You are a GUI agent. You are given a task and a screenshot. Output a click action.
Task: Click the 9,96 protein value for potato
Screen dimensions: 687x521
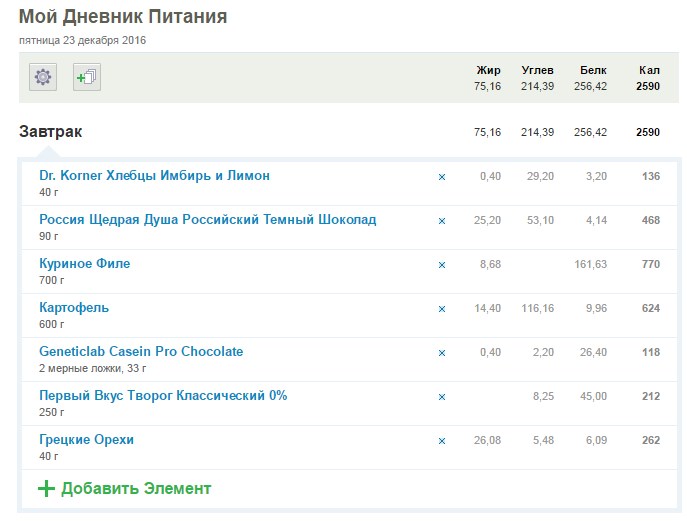[x=596, y=308]
